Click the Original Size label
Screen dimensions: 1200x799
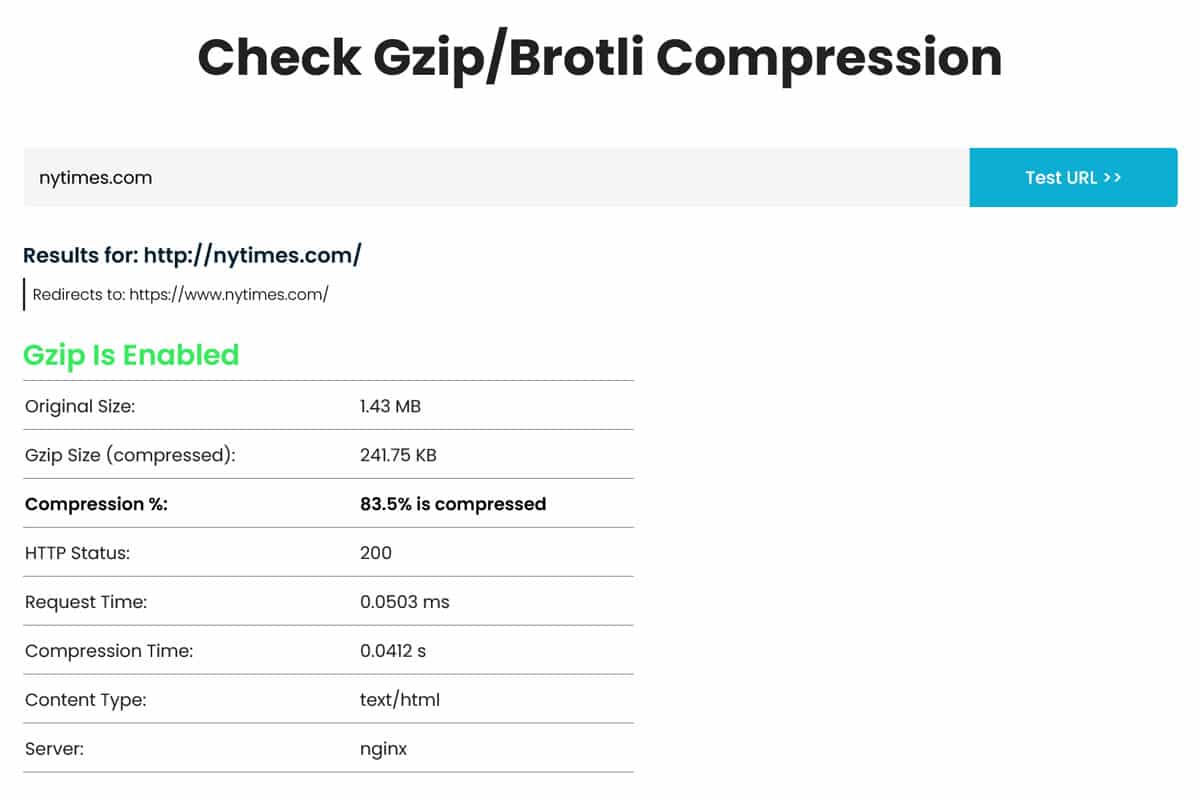coord(80,406)
